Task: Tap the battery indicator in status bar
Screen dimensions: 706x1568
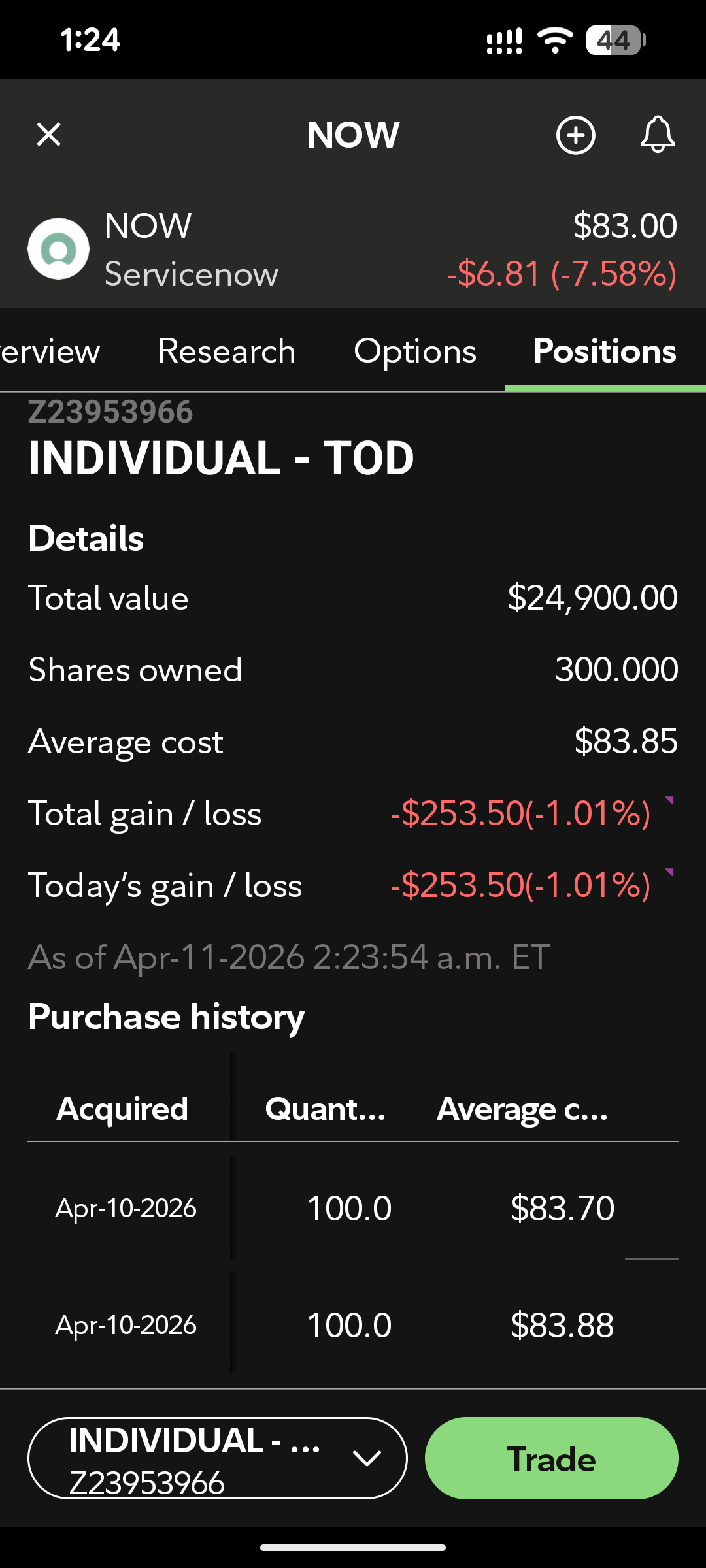Action: (615, 41)
